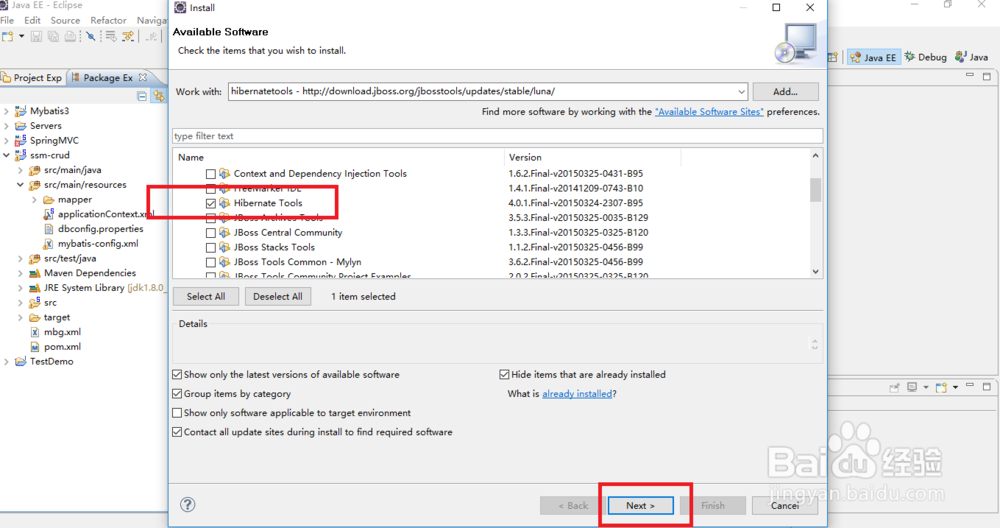Viewport: 1000px width, 528px height.
Task: Click the Servers folder icon
Action: pyautogui.click(x=20, y=126)
